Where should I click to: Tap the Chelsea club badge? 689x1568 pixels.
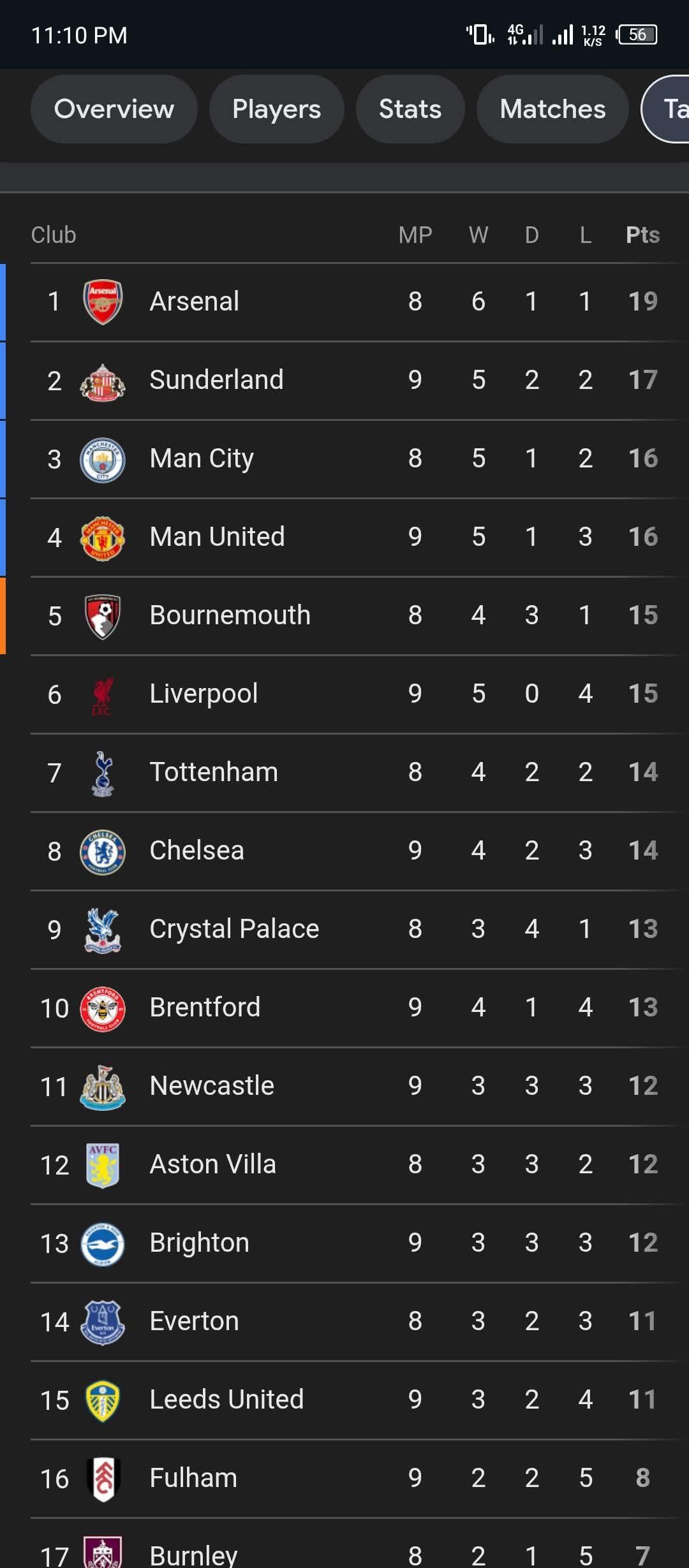pyautogui.click(x=102, y=851)
